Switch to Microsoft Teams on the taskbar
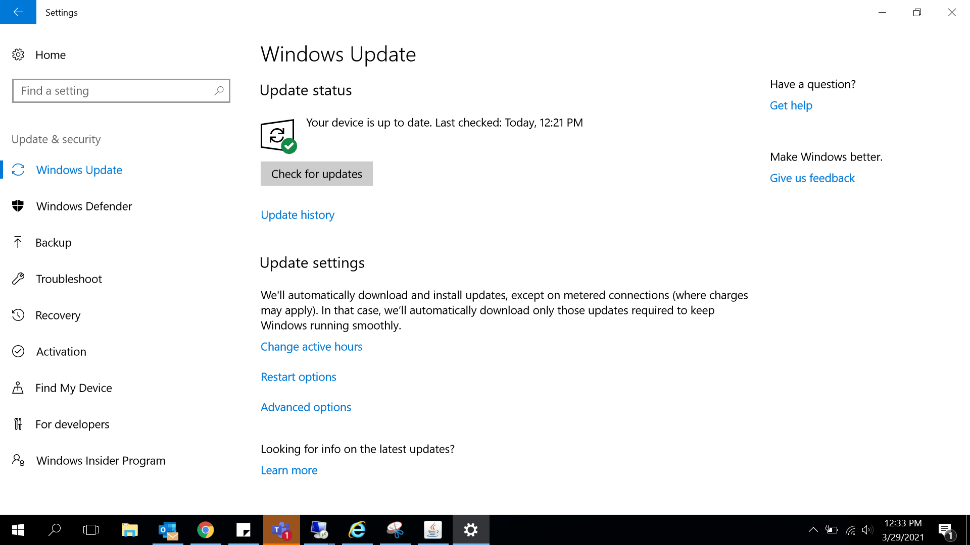This screenshot has height=545, width=970. pos(281,530)
